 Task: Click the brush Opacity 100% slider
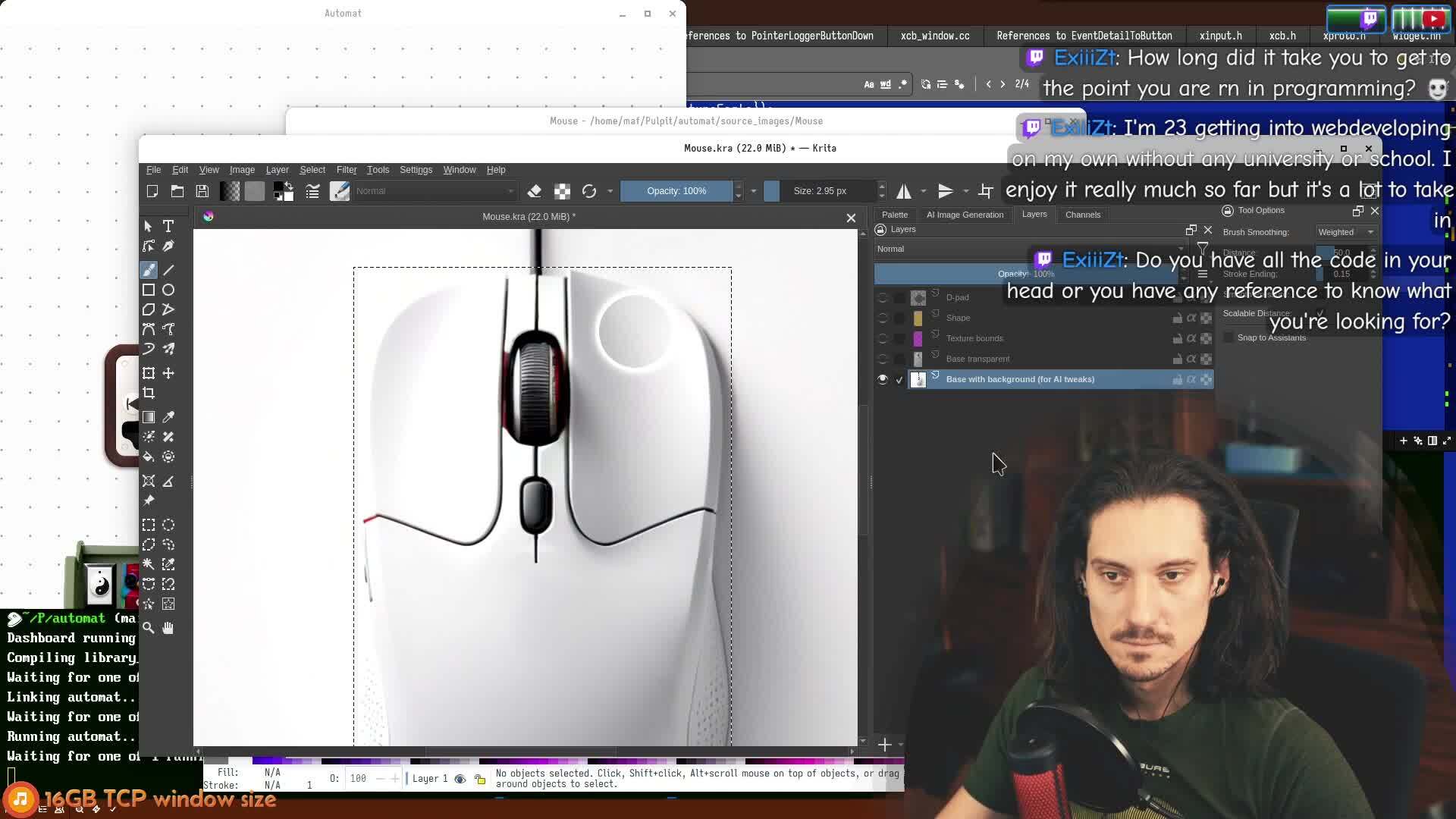[x=676, y=191]
